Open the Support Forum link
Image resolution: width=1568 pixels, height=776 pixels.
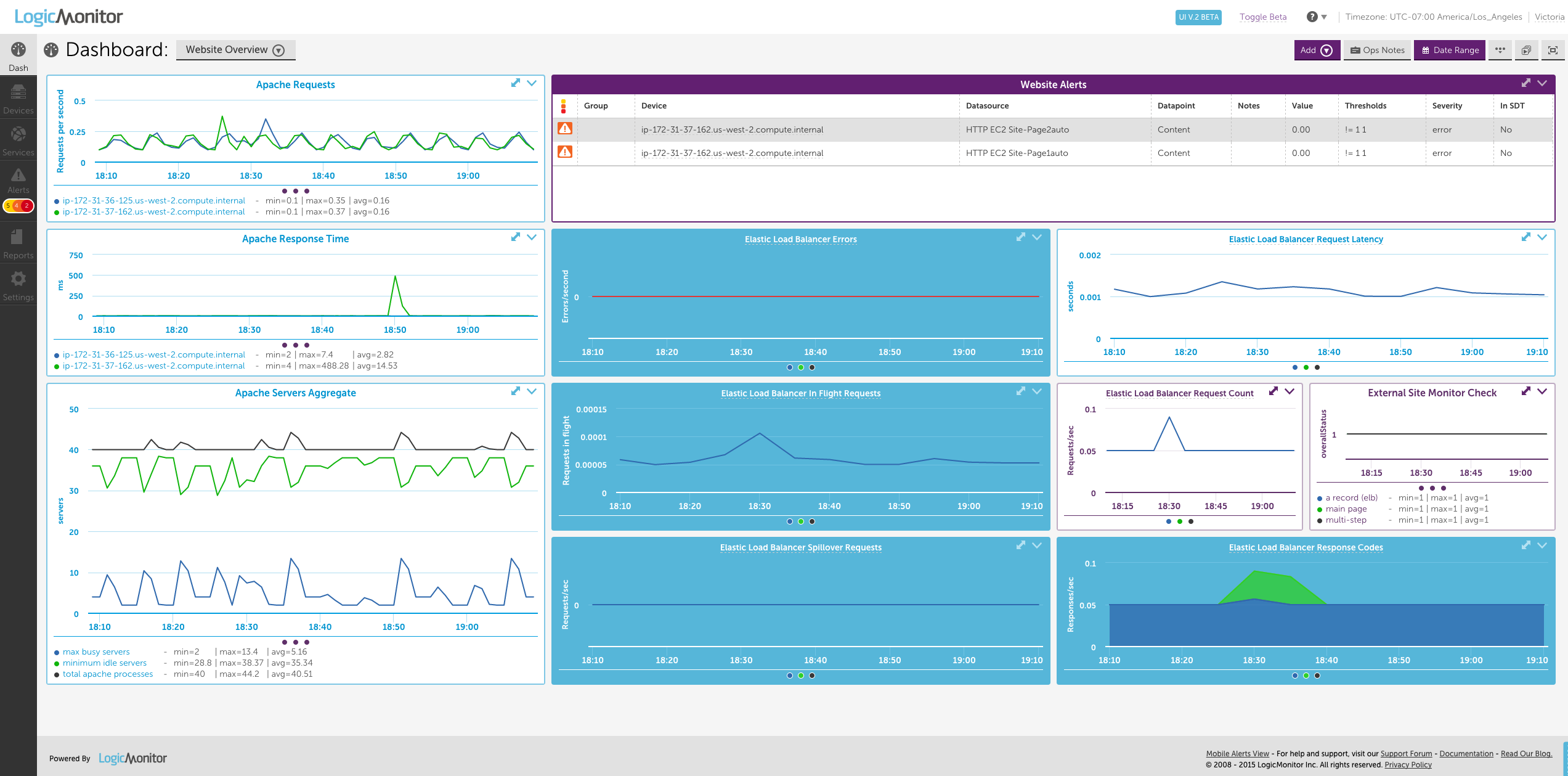pos(1406,754)
